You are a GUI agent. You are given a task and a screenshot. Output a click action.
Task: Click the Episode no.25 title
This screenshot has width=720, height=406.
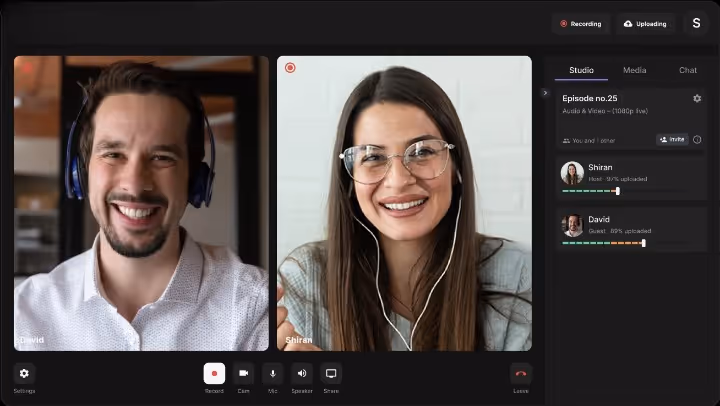[x=590, y=98]
